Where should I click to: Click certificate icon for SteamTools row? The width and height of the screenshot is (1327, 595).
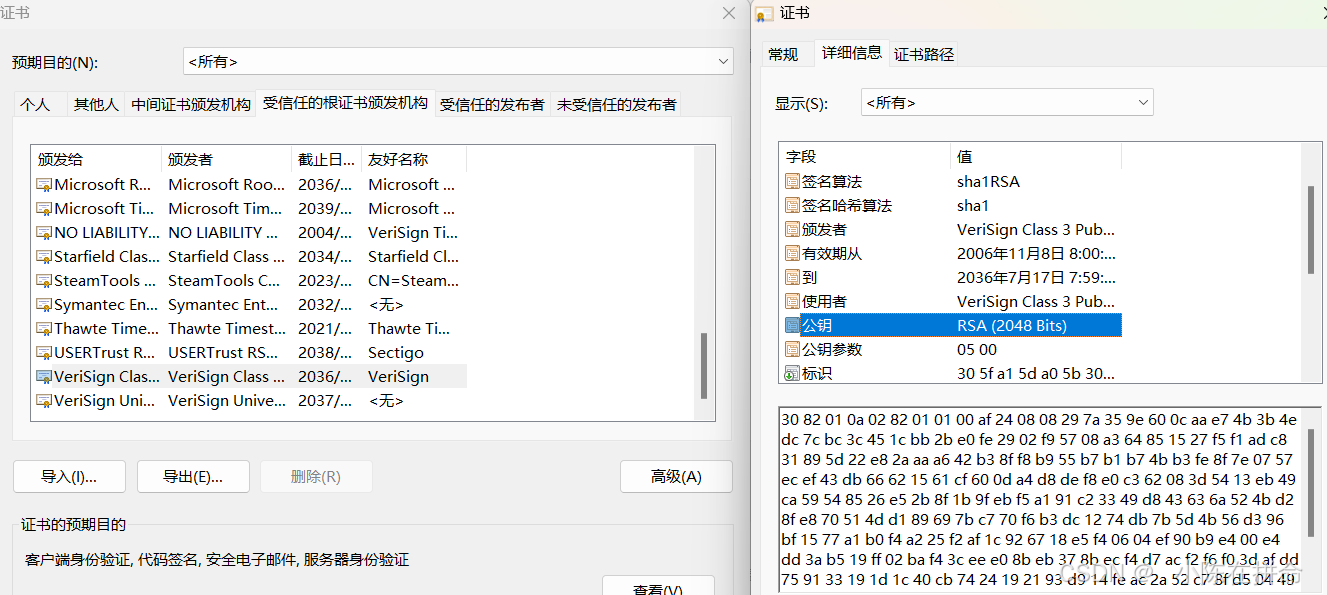pyautogui.click(x=44, y=281)
